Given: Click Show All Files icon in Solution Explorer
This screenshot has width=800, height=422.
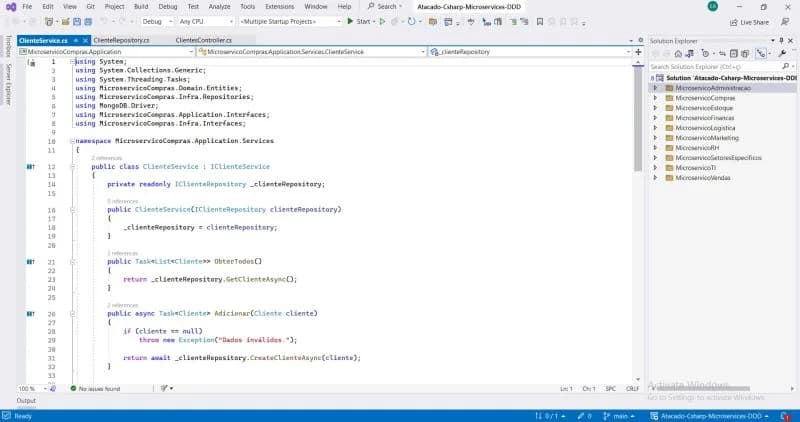Looking at the screenshot, I should 745,54.
